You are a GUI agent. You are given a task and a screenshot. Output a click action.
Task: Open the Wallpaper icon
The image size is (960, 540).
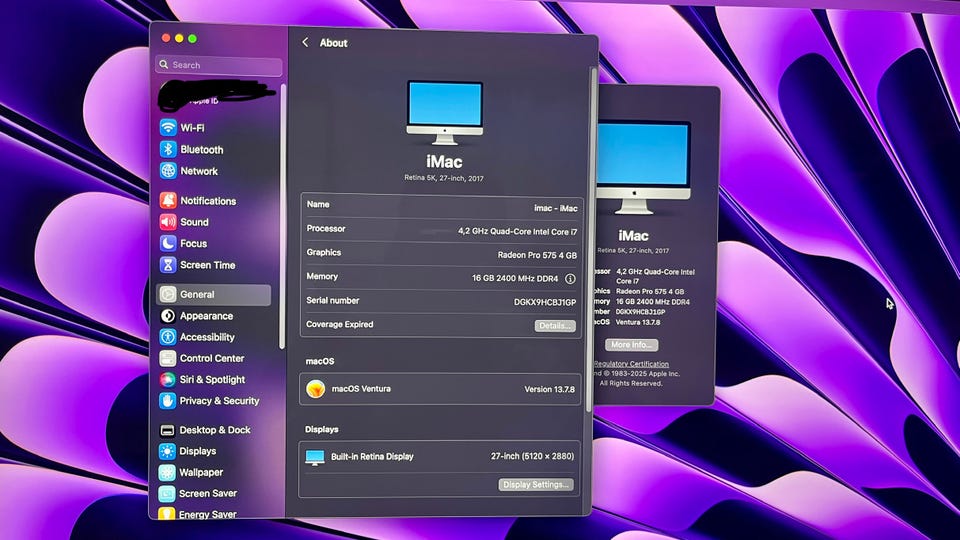167,472
